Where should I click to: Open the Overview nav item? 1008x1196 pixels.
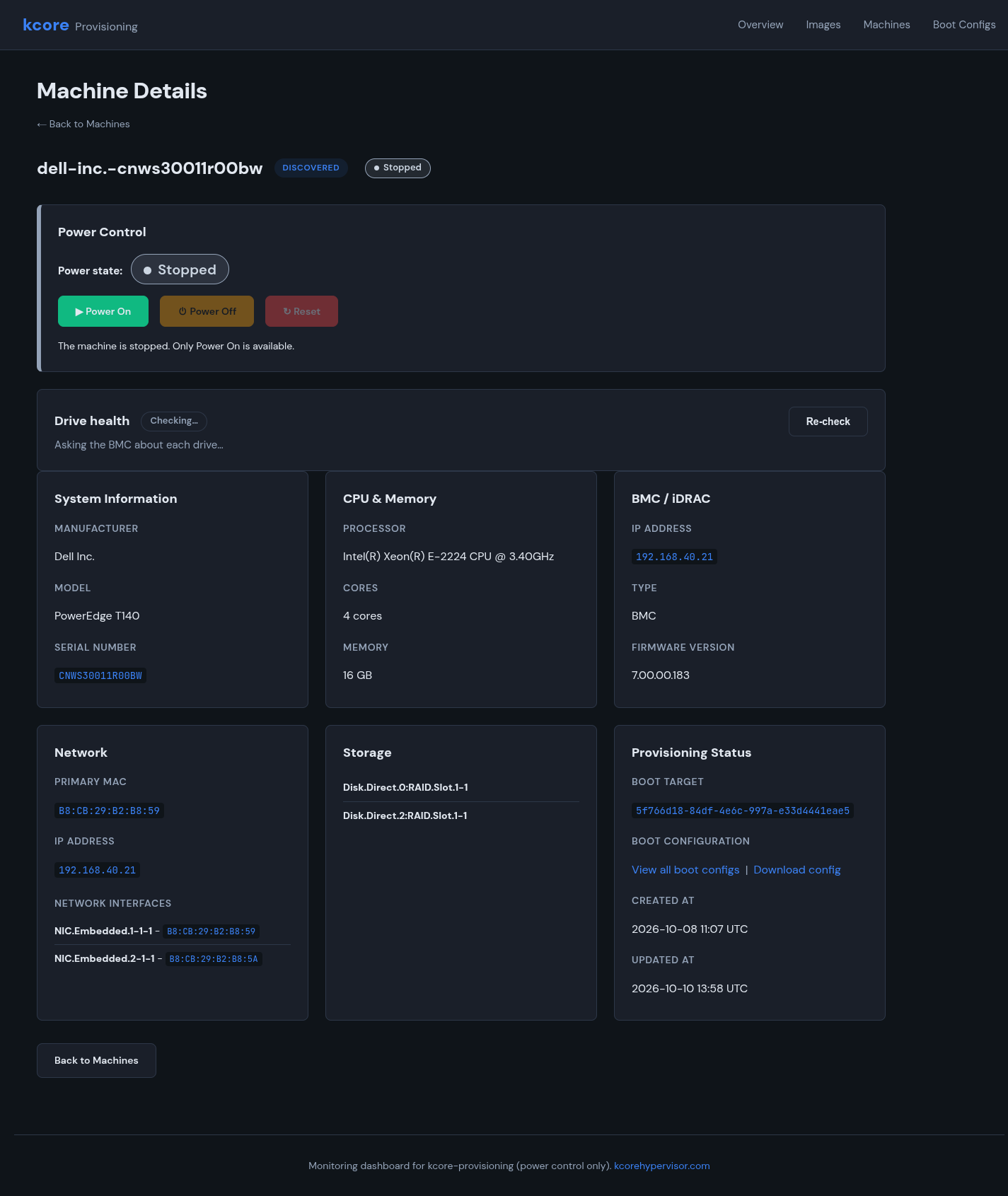click(x=760, y=25)
